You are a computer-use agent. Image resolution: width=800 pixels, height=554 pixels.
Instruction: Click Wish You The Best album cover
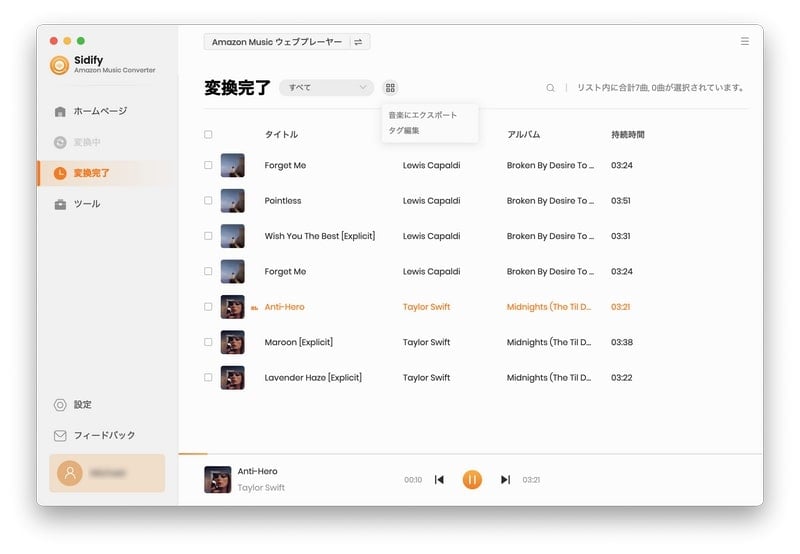point(233,236)
